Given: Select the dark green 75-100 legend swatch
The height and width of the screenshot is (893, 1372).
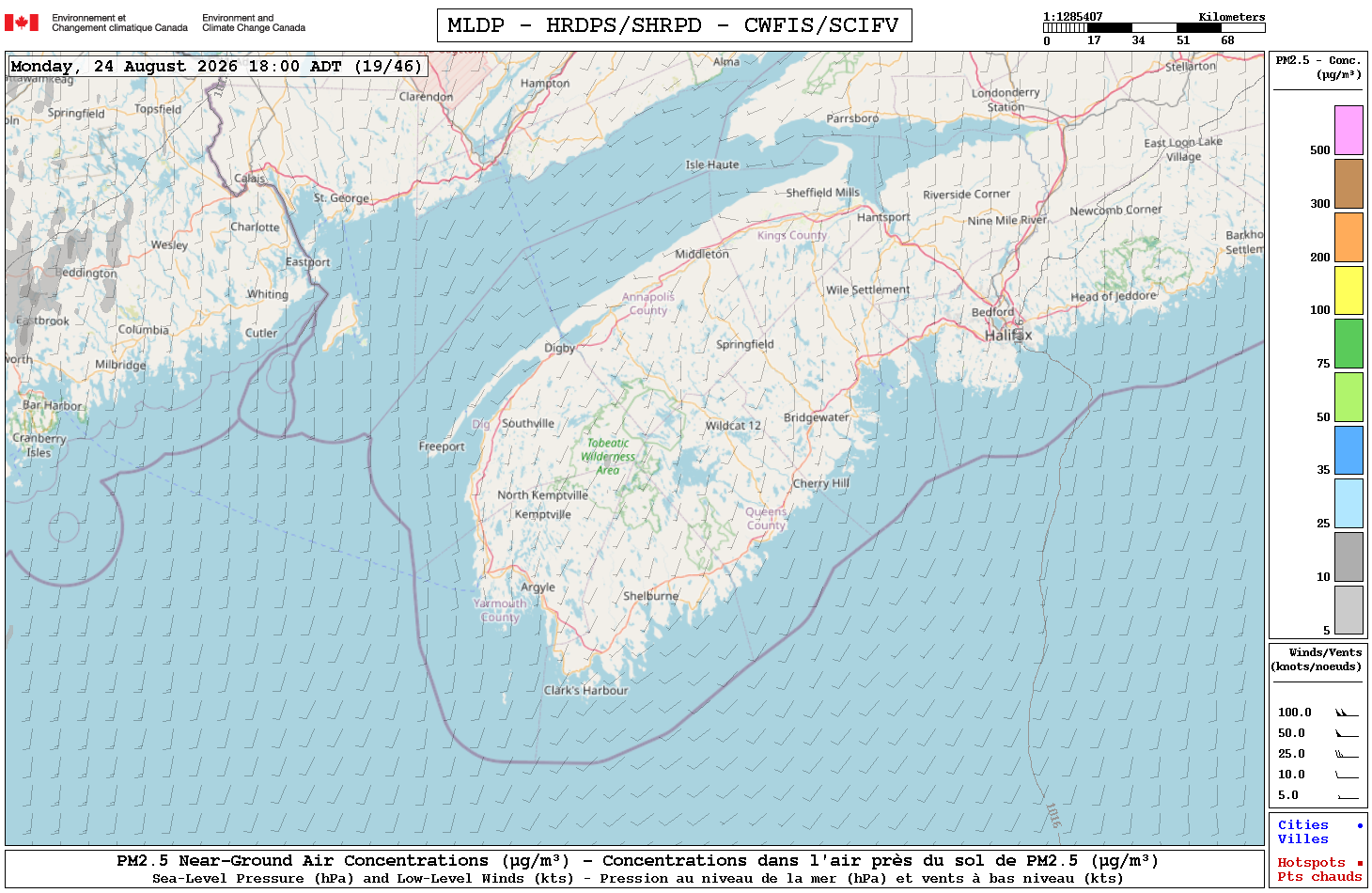Looking at the screenshot, I should tap(1349, 343).
